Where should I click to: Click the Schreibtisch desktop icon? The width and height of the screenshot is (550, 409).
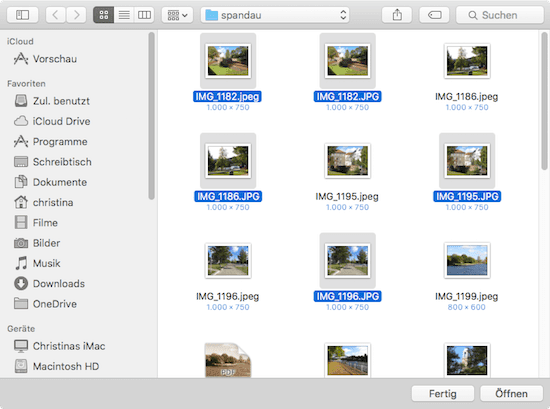(21, 162)
